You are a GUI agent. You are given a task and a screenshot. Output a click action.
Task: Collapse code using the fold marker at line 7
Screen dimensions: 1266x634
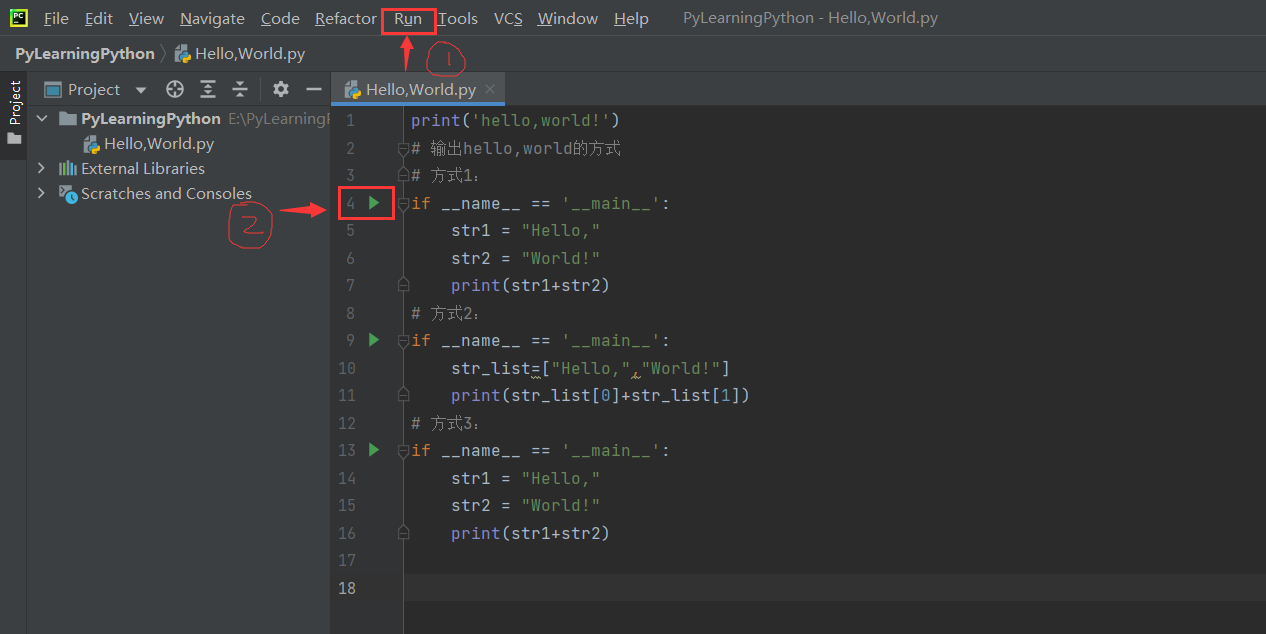403,284
